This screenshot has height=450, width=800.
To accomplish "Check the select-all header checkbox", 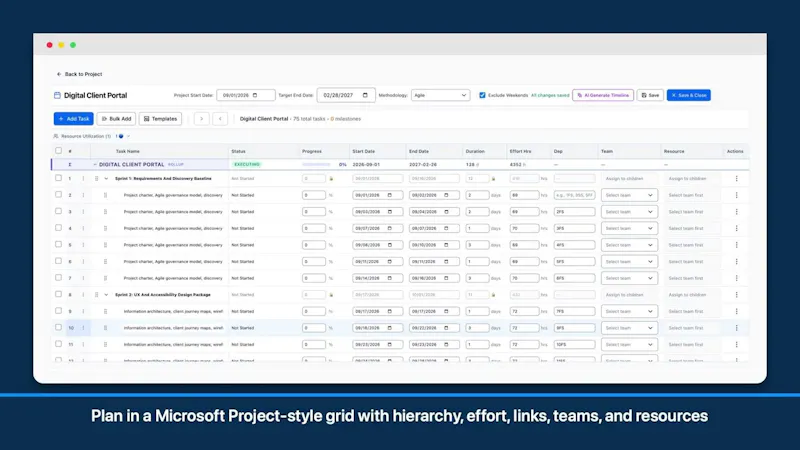I will tap(58, 151).
